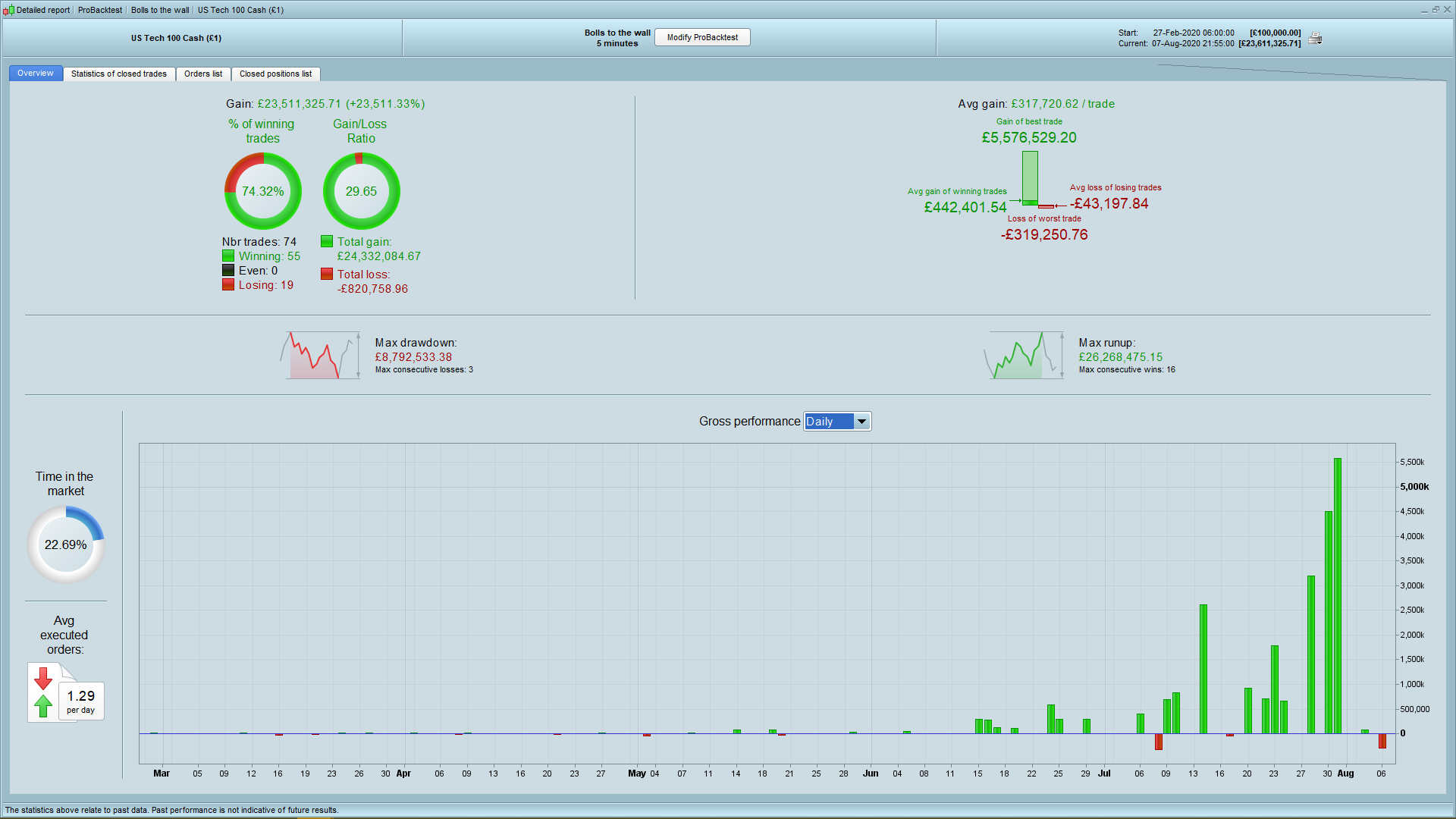Click the Max runup chart thumbnail
The height and width of the screenshot is (819, 1456).
[1024, 355]
